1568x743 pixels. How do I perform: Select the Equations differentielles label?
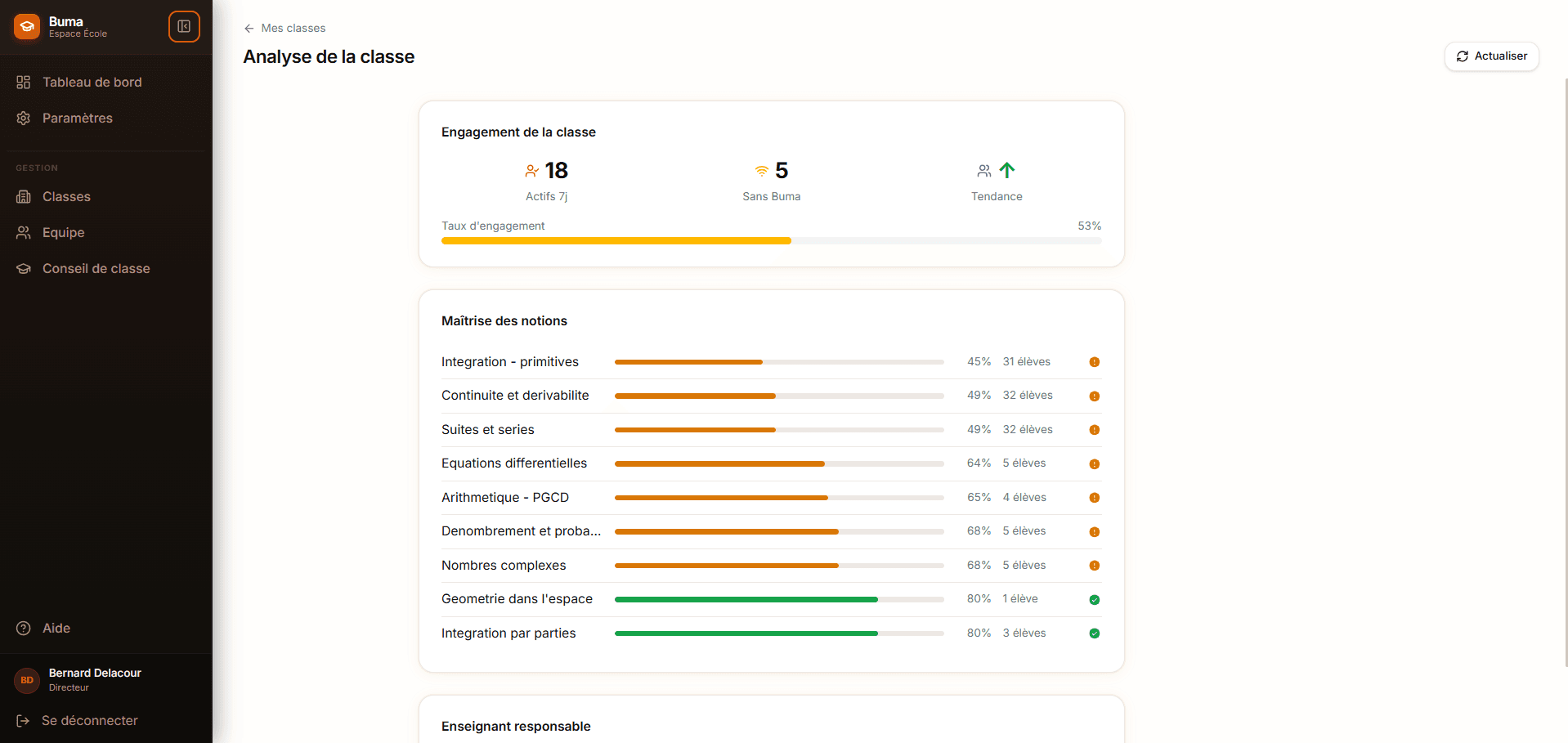[x=514, y=463]
